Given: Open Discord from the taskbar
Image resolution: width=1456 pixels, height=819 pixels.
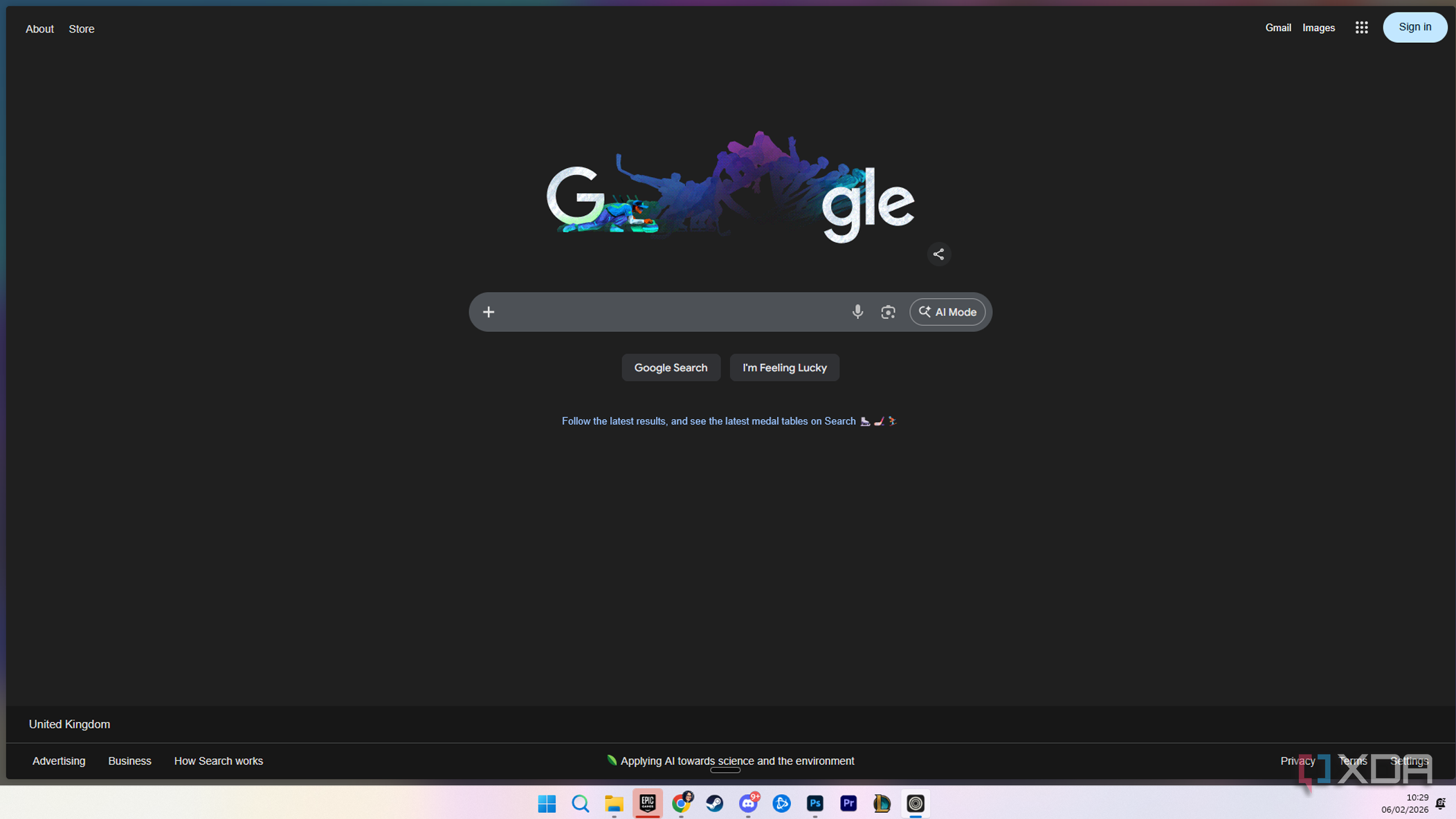Looking at the screenshot, I should point(748,803).
